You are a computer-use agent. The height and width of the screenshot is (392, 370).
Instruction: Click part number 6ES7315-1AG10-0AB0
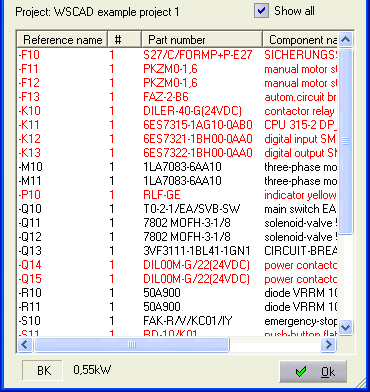[198, 125]
